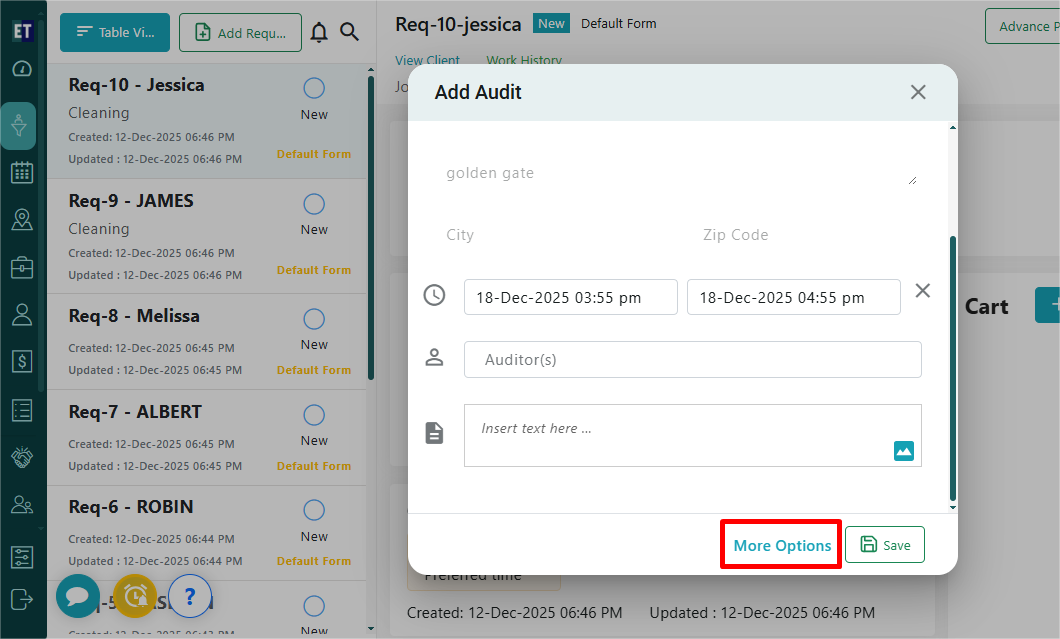The height and width of the screenshot is (639, 1060).
Task: Open the start date-time picker
Action: (570, 297)
